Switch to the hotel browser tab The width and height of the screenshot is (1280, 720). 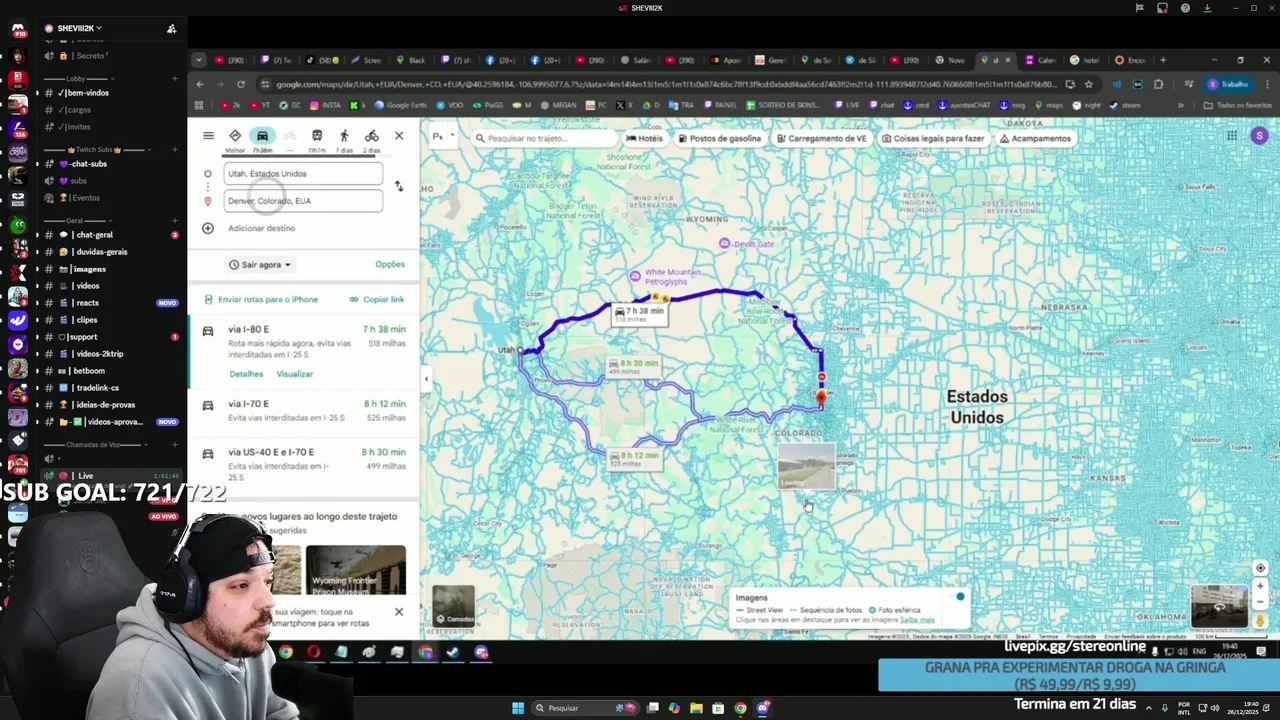pos(1088,60)
